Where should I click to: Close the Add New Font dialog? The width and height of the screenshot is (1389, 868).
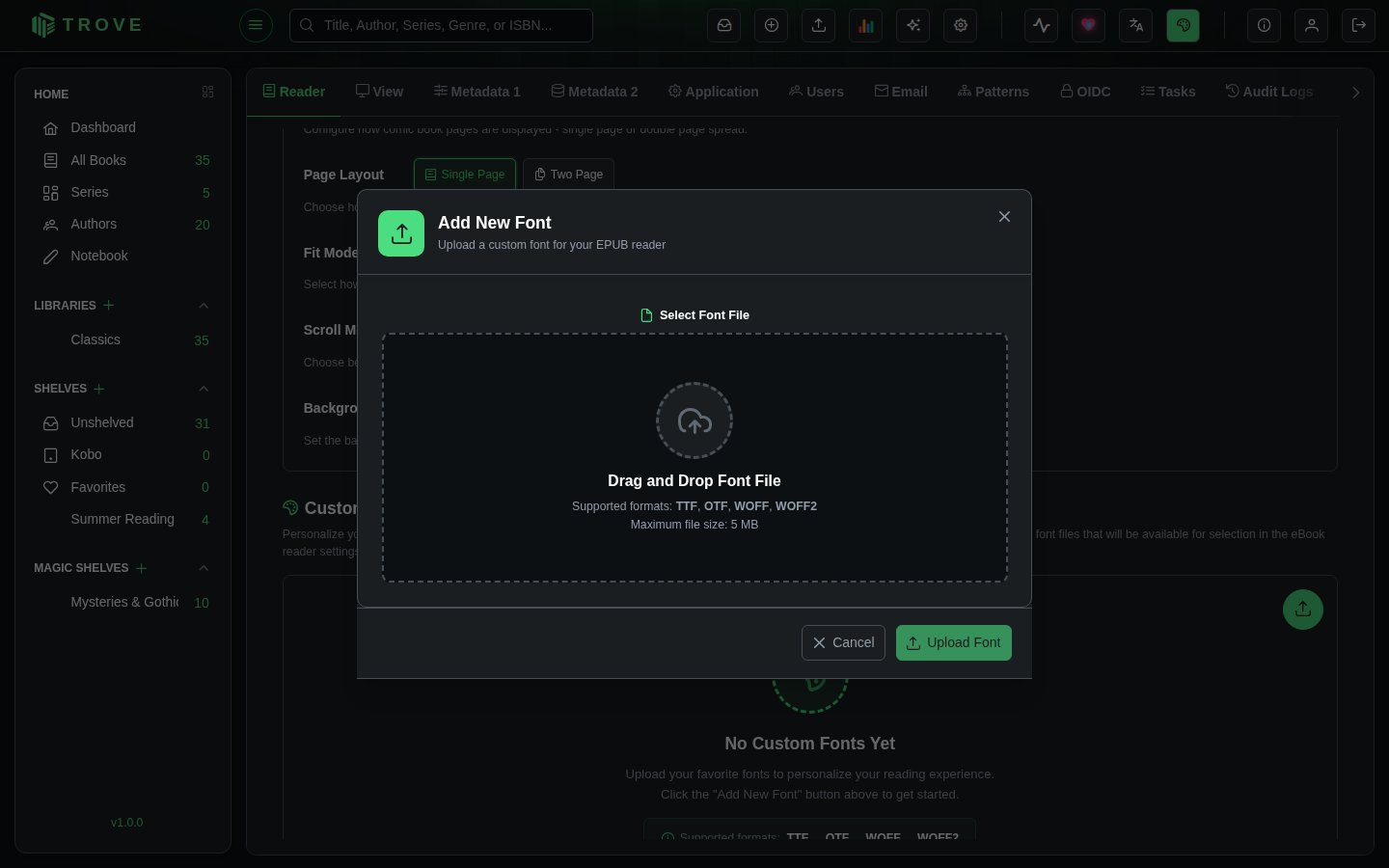point(1004,217)
